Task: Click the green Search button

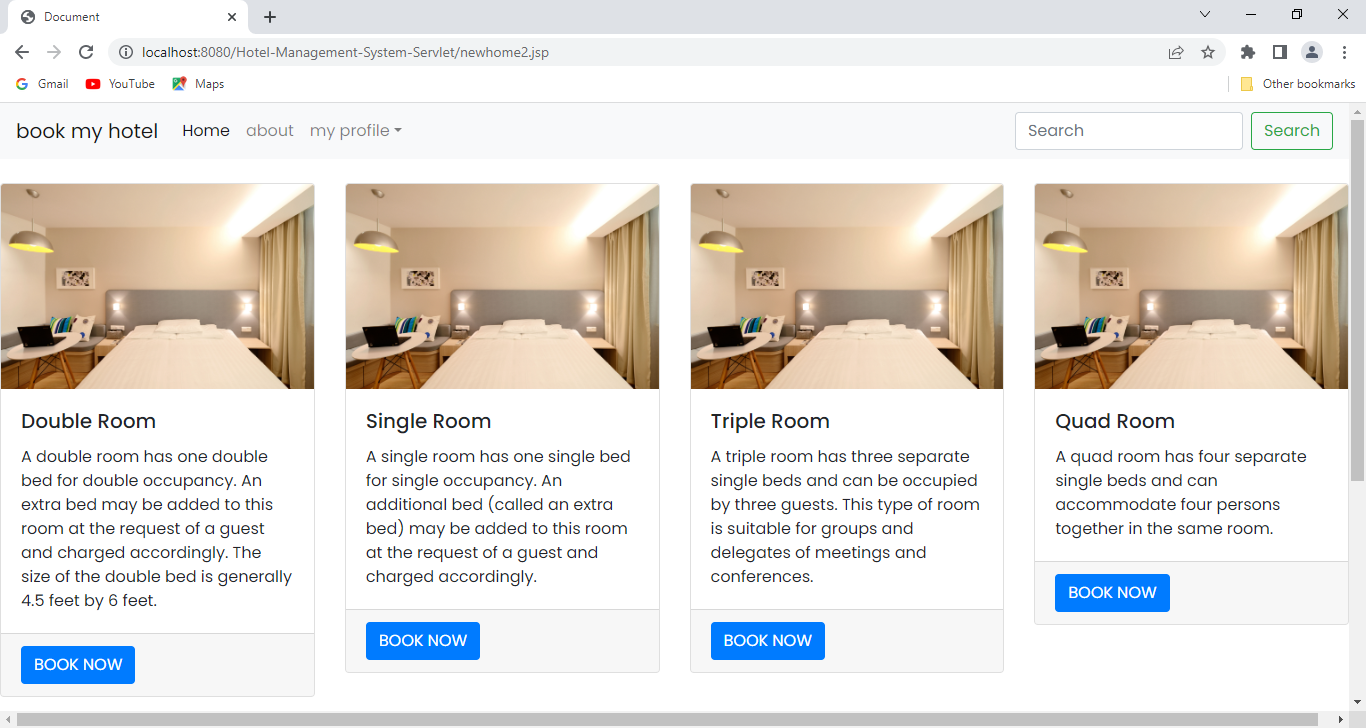Action: click(x=1292, y=131)
